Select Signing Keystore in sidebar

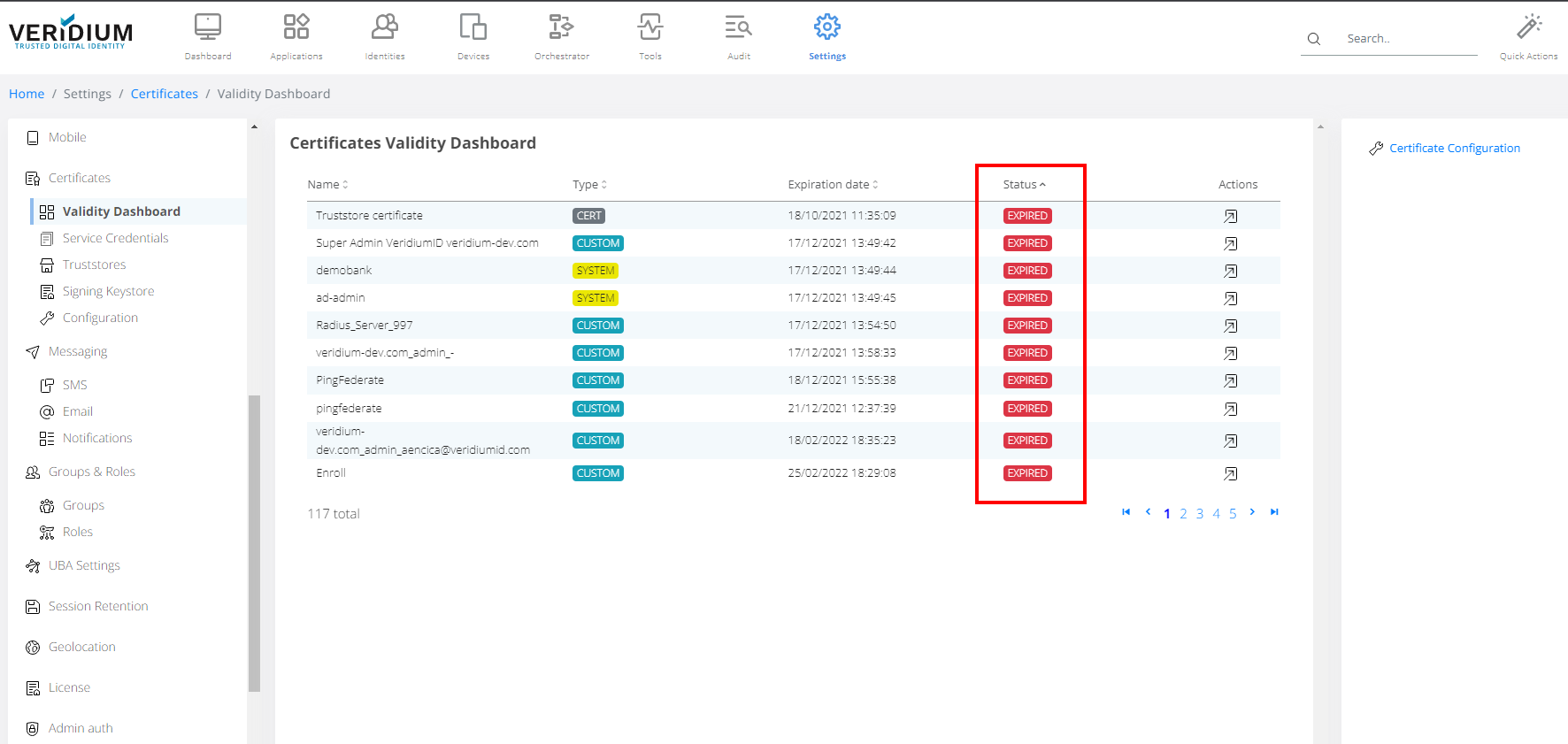[x=108, y=291]
